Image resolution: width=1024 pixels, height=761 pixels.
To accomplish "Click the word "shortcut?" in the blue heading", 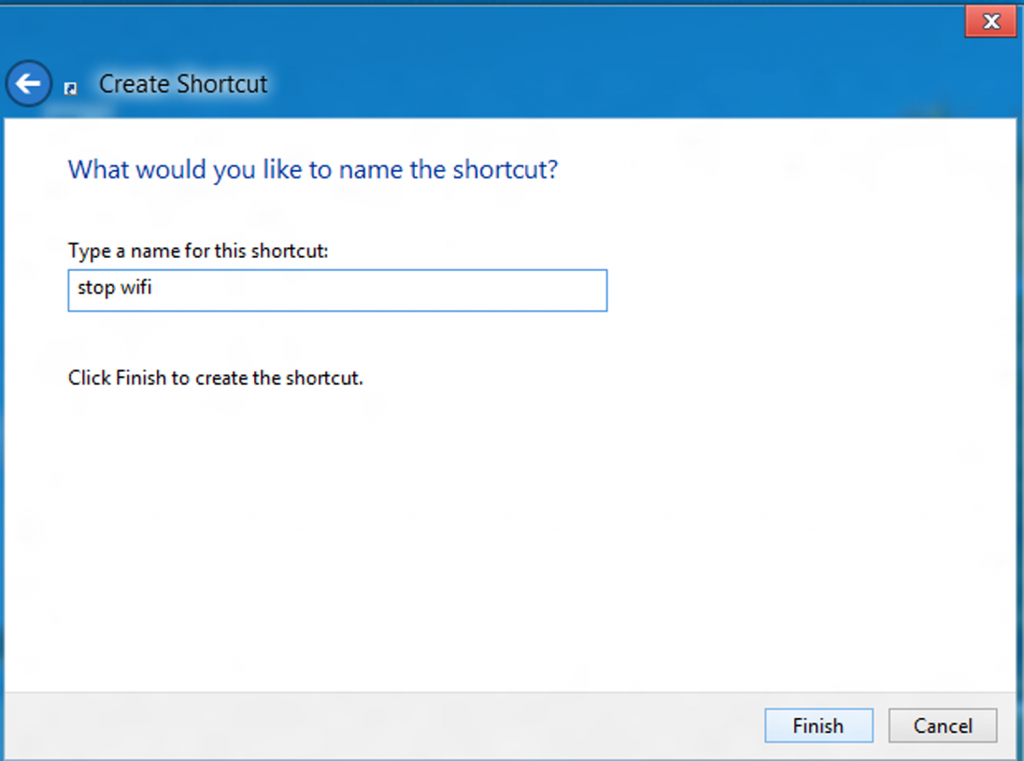I will [x=505, y=169].
